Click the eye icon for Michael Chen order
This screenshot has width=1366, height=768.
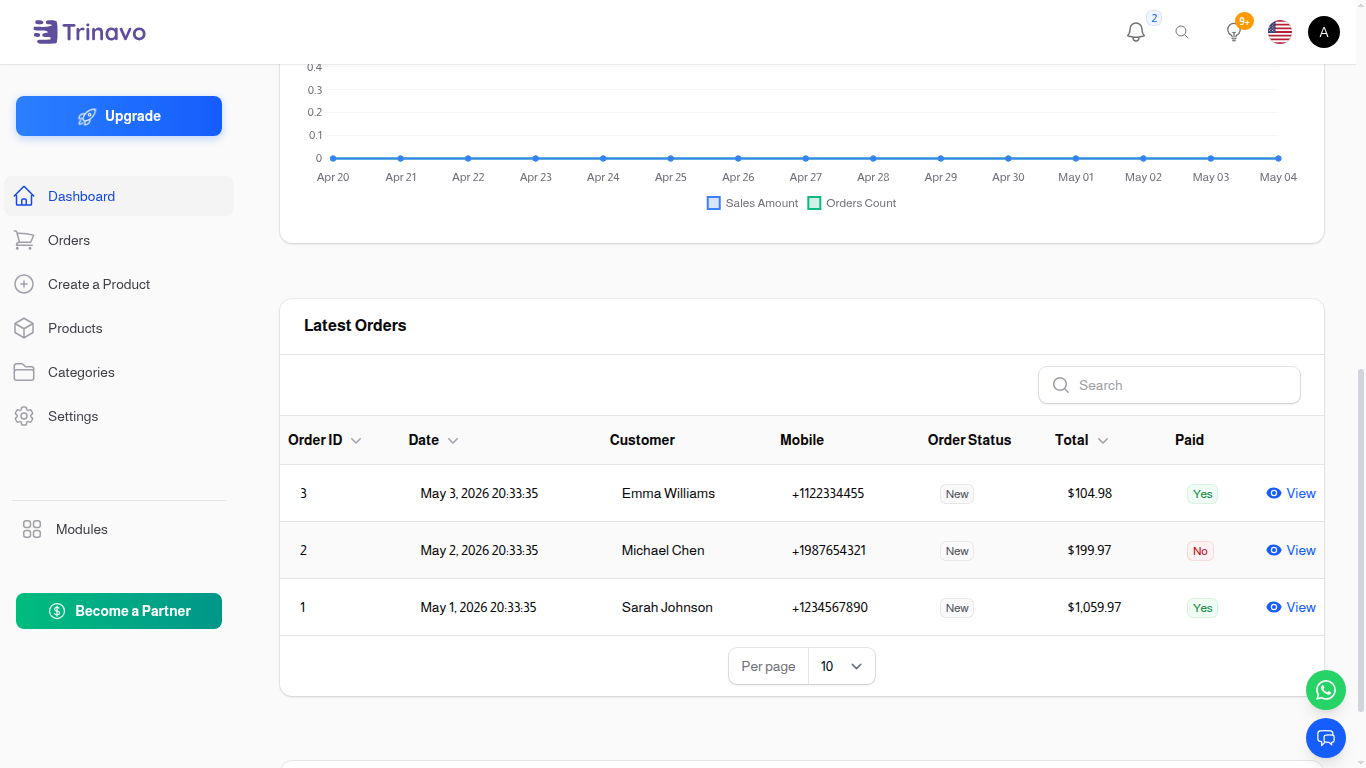click(x=1274, y=550)
